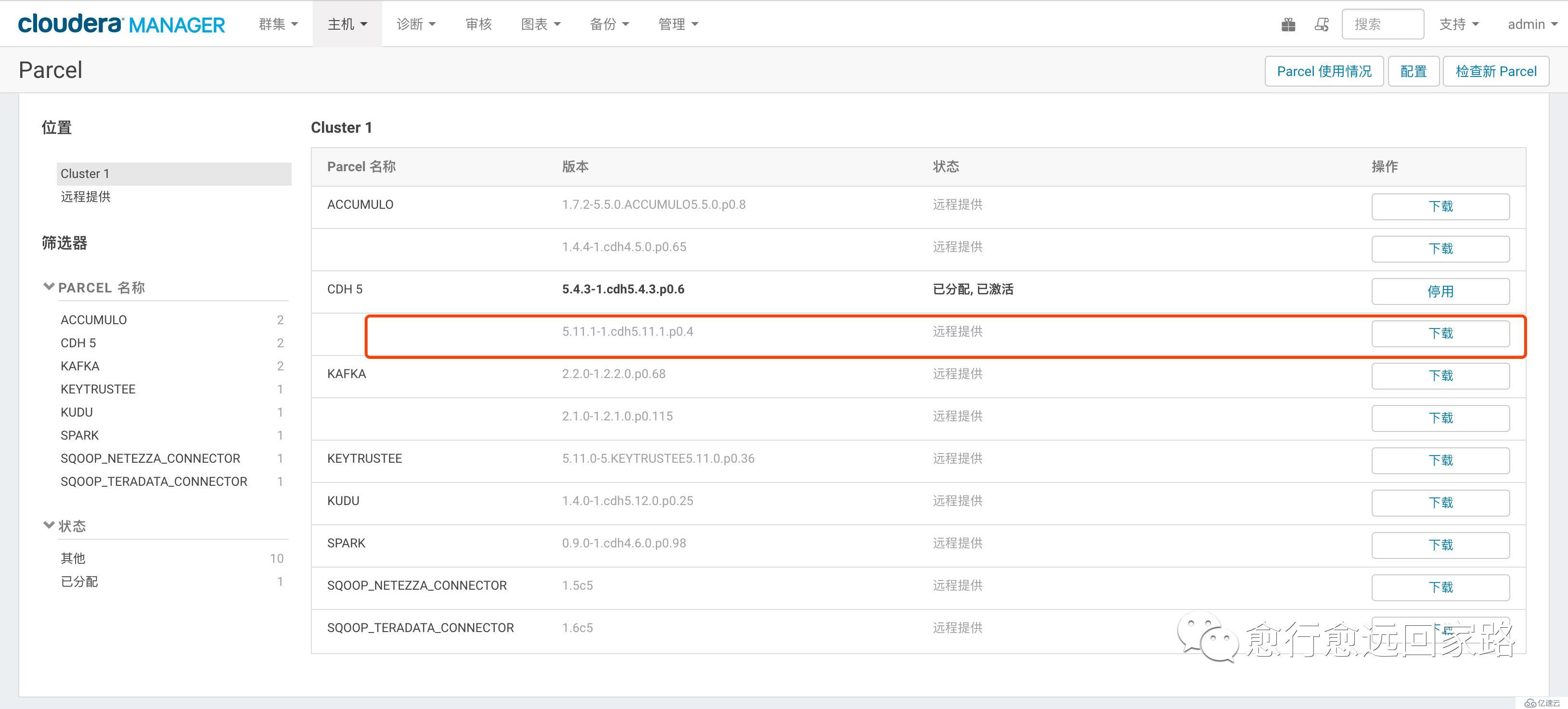Download ACCUMULO 1.7.2-5.5.0 parcel
The height and width of the screenshot is (709, 1568).
click(x=1440, y=206)
